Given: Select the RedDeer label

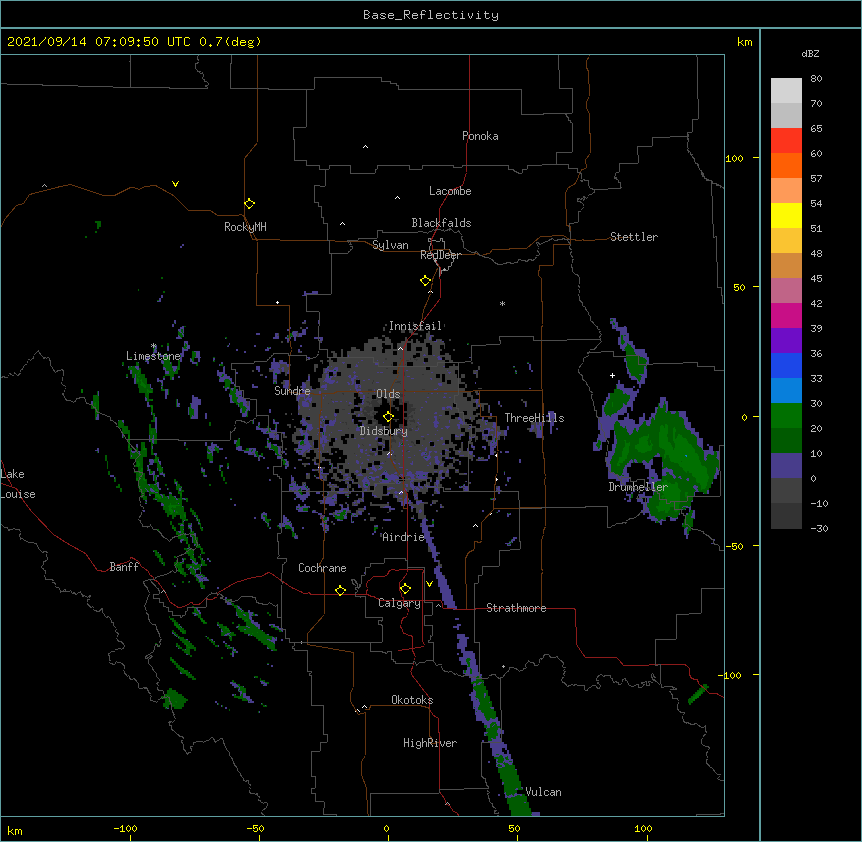Looking at the screenshot, I should click(440, 255).
